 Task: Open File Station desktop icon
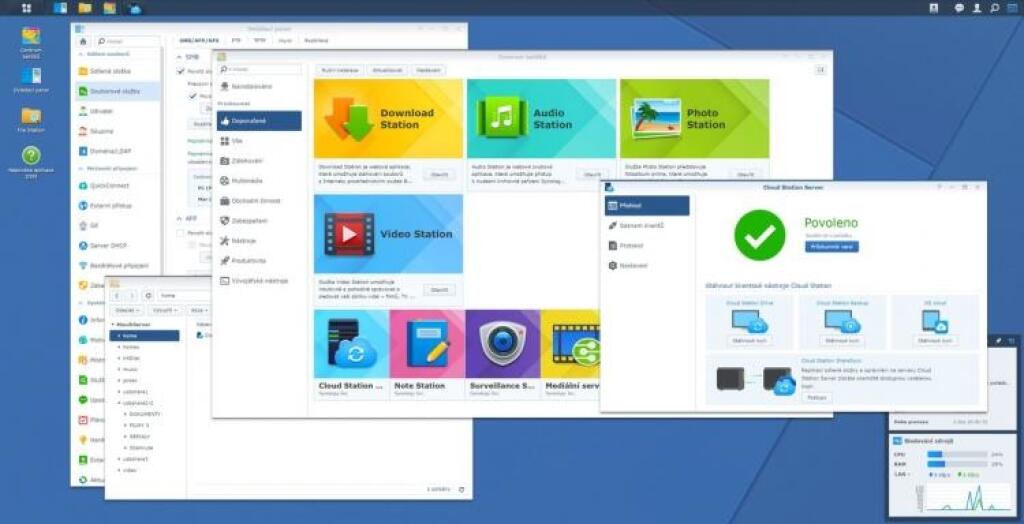pyautogui.click(x=31, y=120)
